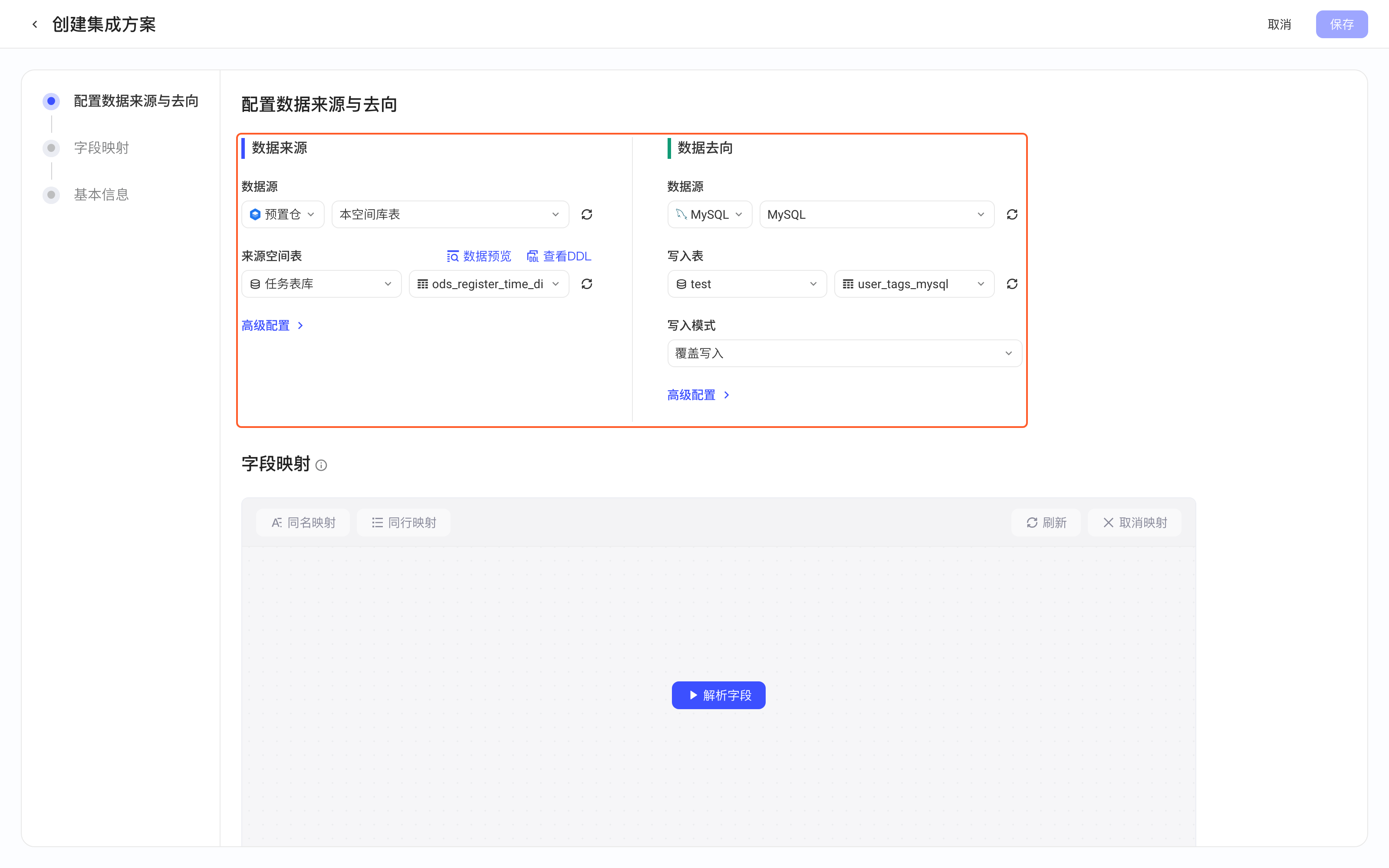Viewport: 1389px width, 868px height.
Task: Click the table icon beside user_tags_mysql
Action: (848, 284)
